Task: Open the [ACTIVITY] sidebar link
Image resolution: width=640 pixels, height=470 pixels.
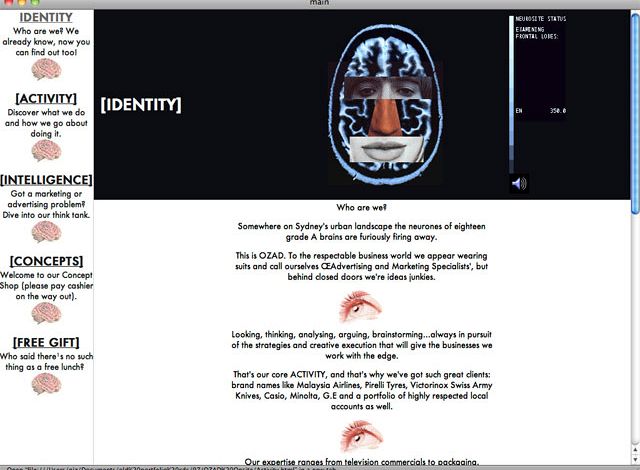Action: pos(46,99)
